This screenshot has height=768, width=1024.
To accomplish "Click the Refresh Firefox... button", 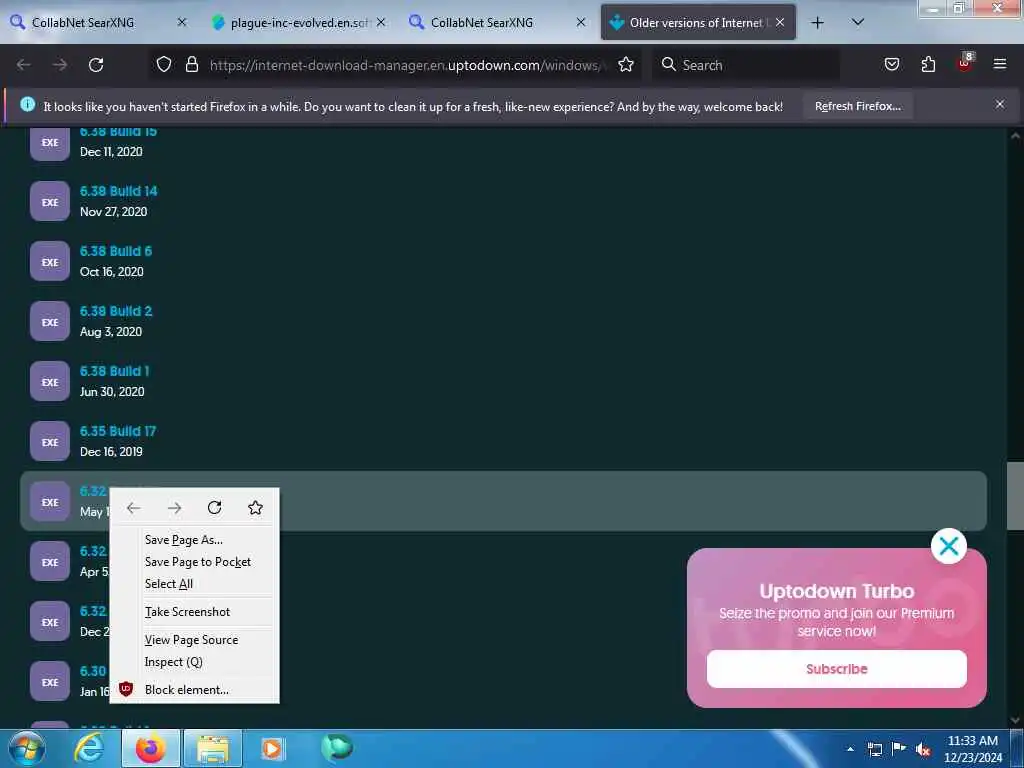I will [857, 106].
